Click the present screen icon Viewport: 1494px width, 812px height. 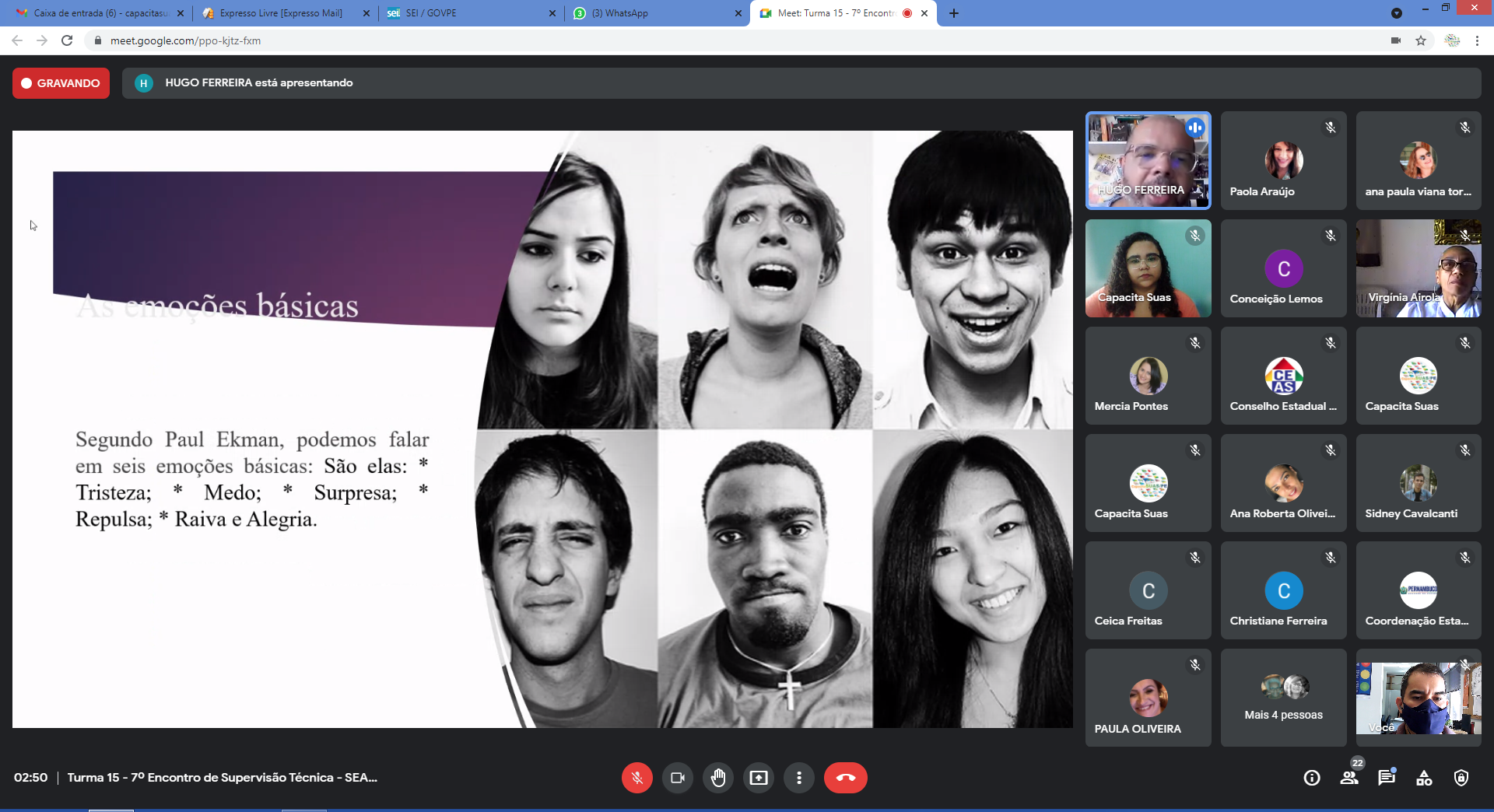[x=759, y=778]
